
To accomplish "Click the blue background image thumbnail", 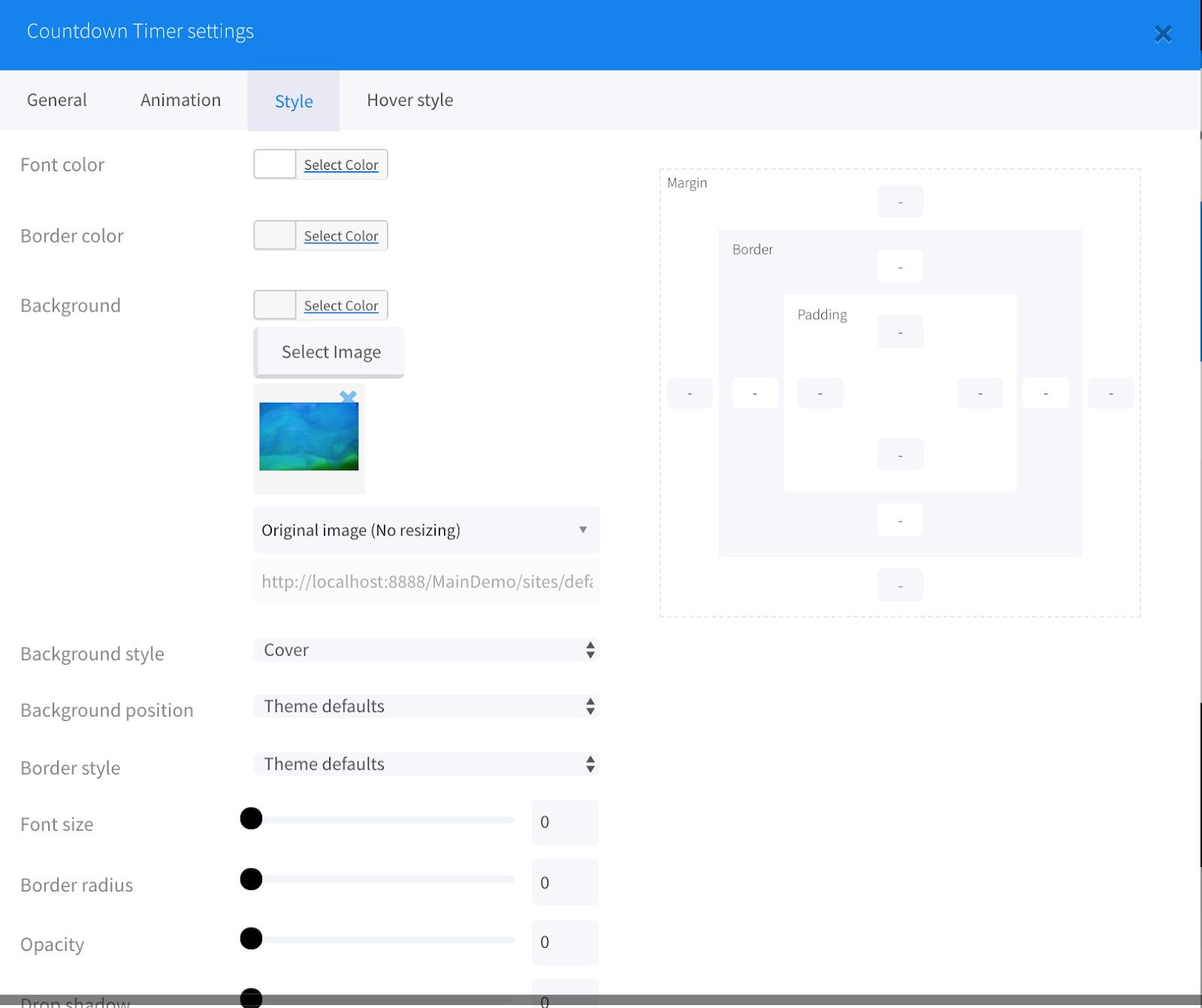I will [309, 436].
